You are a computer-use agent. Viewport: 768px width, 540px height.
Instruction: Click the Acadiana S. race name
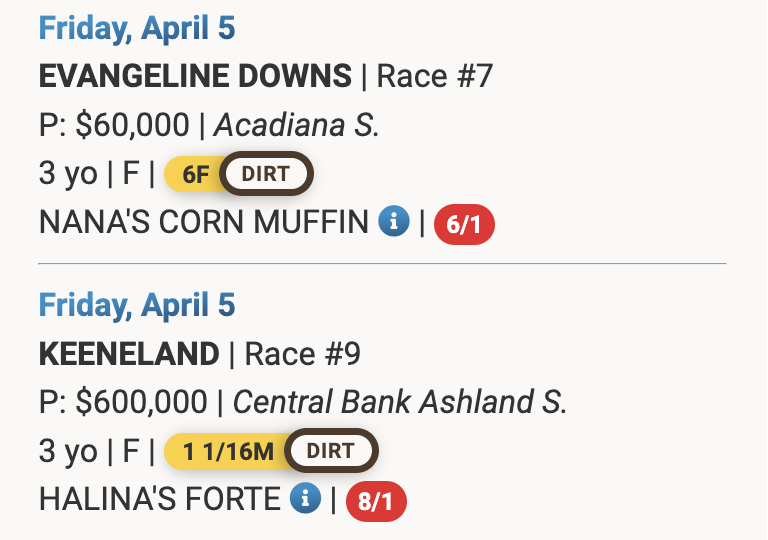297,125
